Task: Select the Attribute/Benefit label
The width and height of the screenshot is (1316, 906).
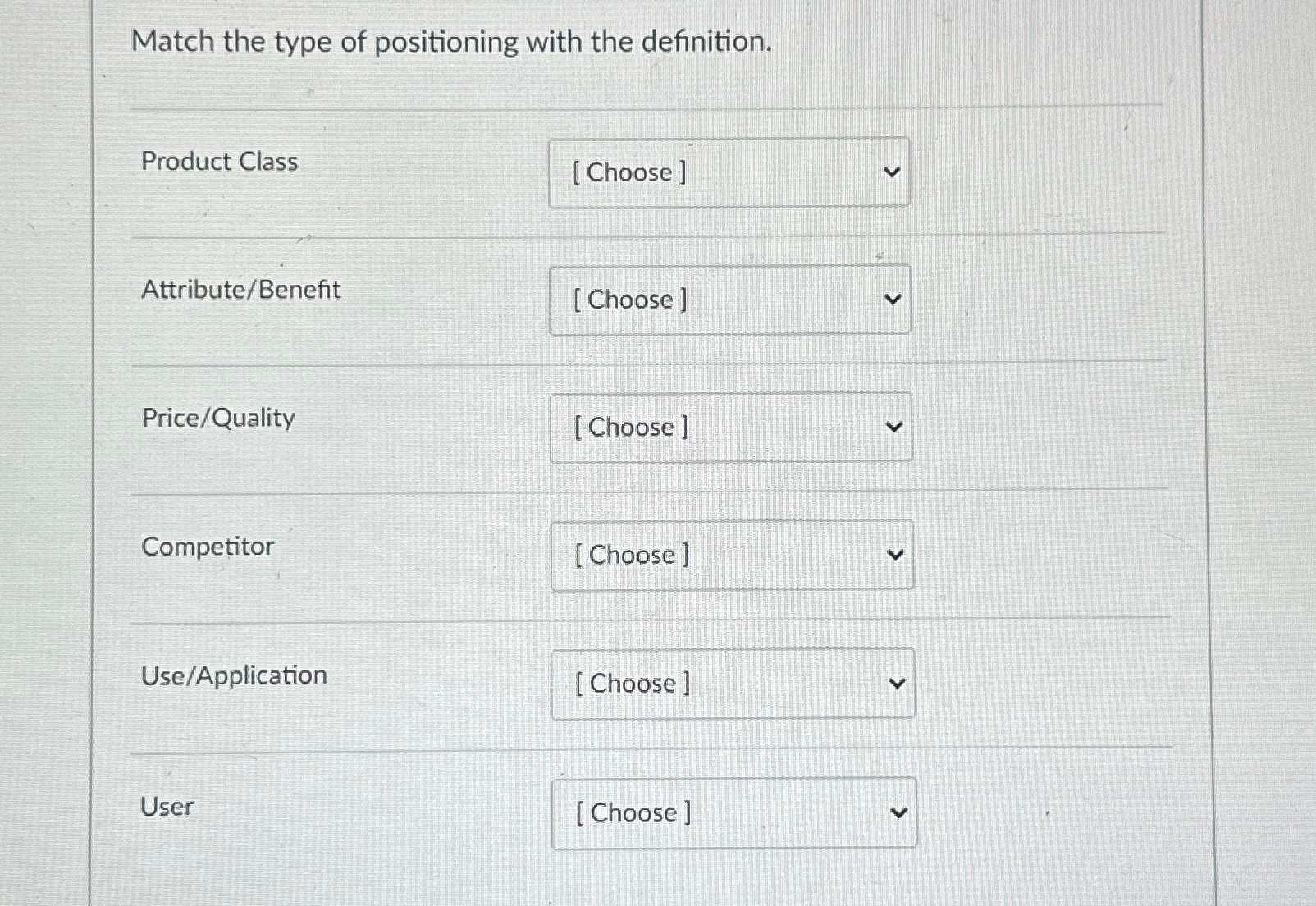Action: point(240,290)
